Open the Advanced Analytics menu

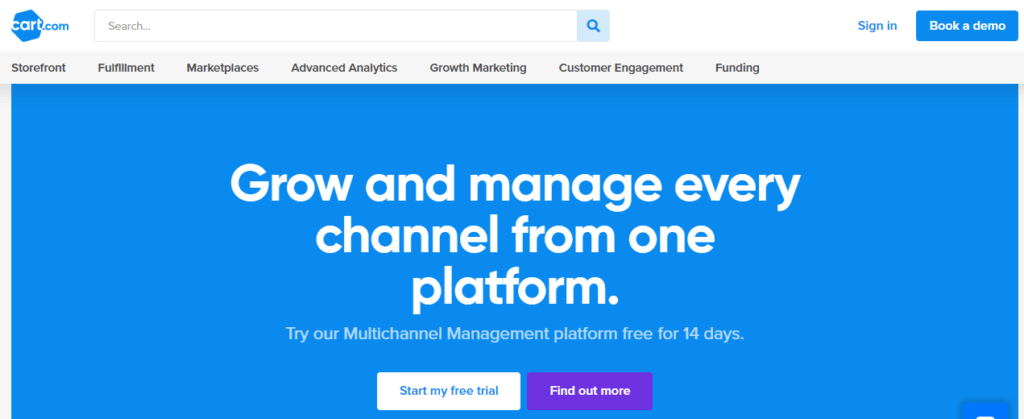click(344, 68)
